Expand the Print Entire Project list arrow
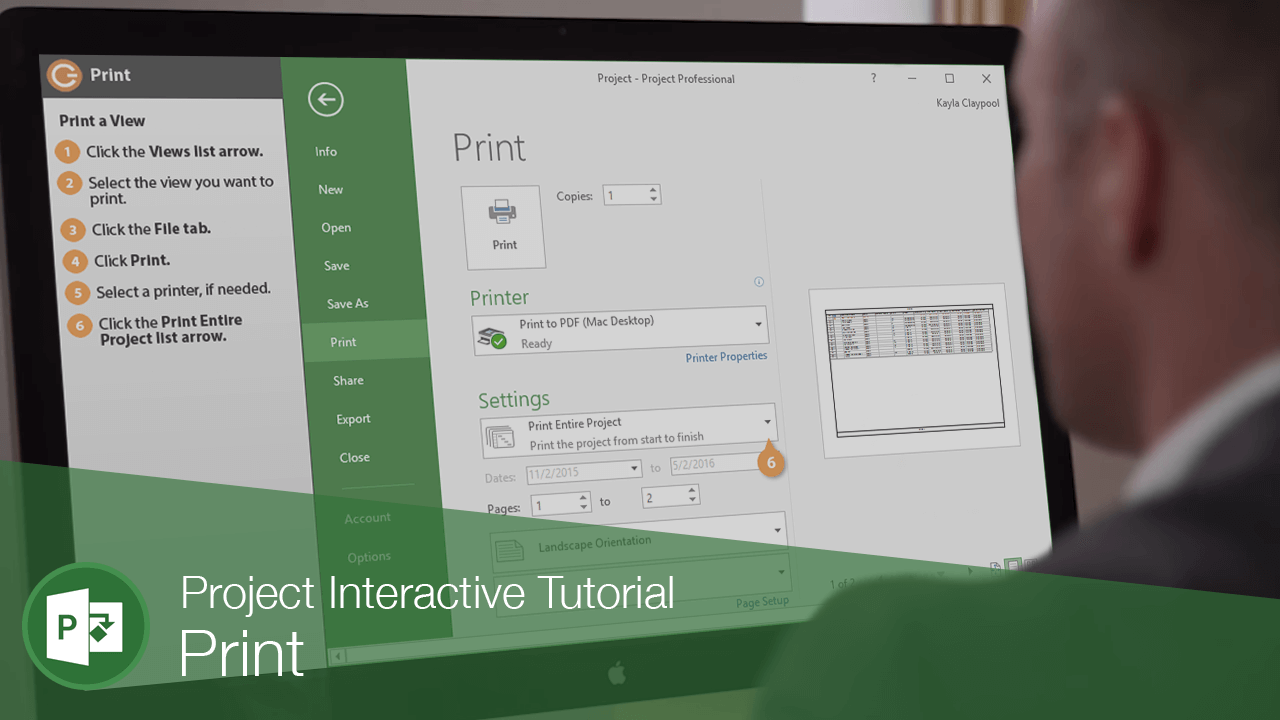1280x720 pixels. (768, 422)
